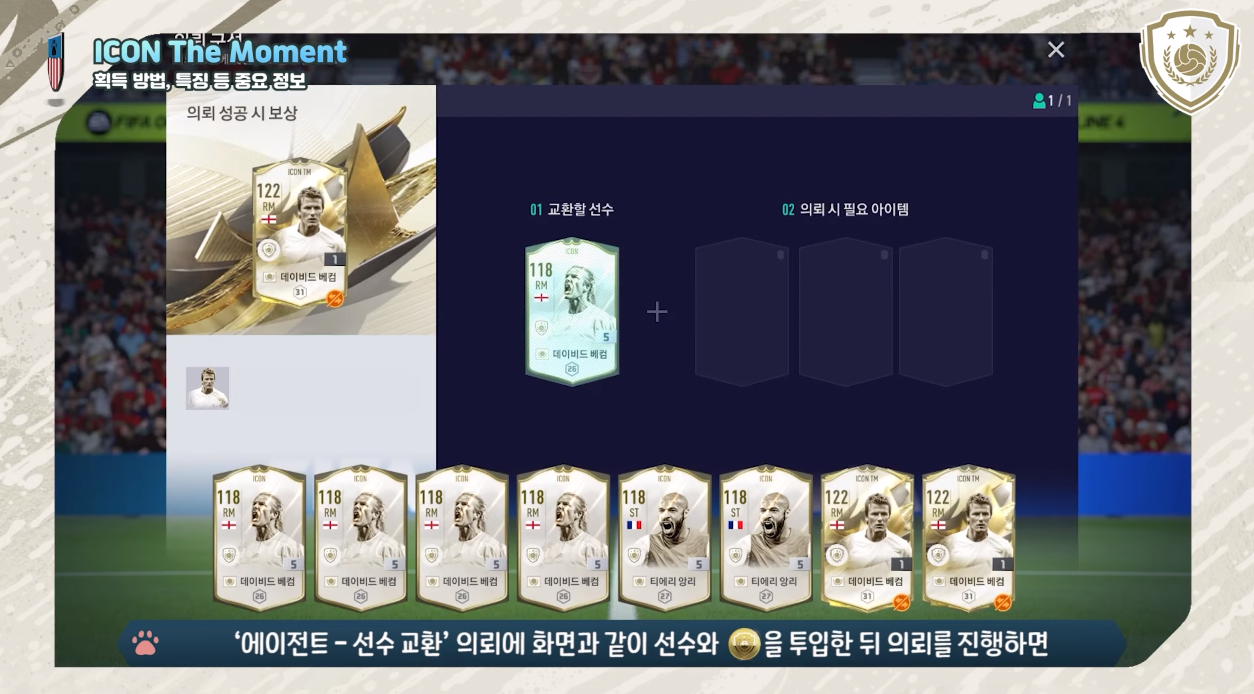Select the third 118 RM Beckham bottom card
This screenshot has width=1254, height=694.
462,538
